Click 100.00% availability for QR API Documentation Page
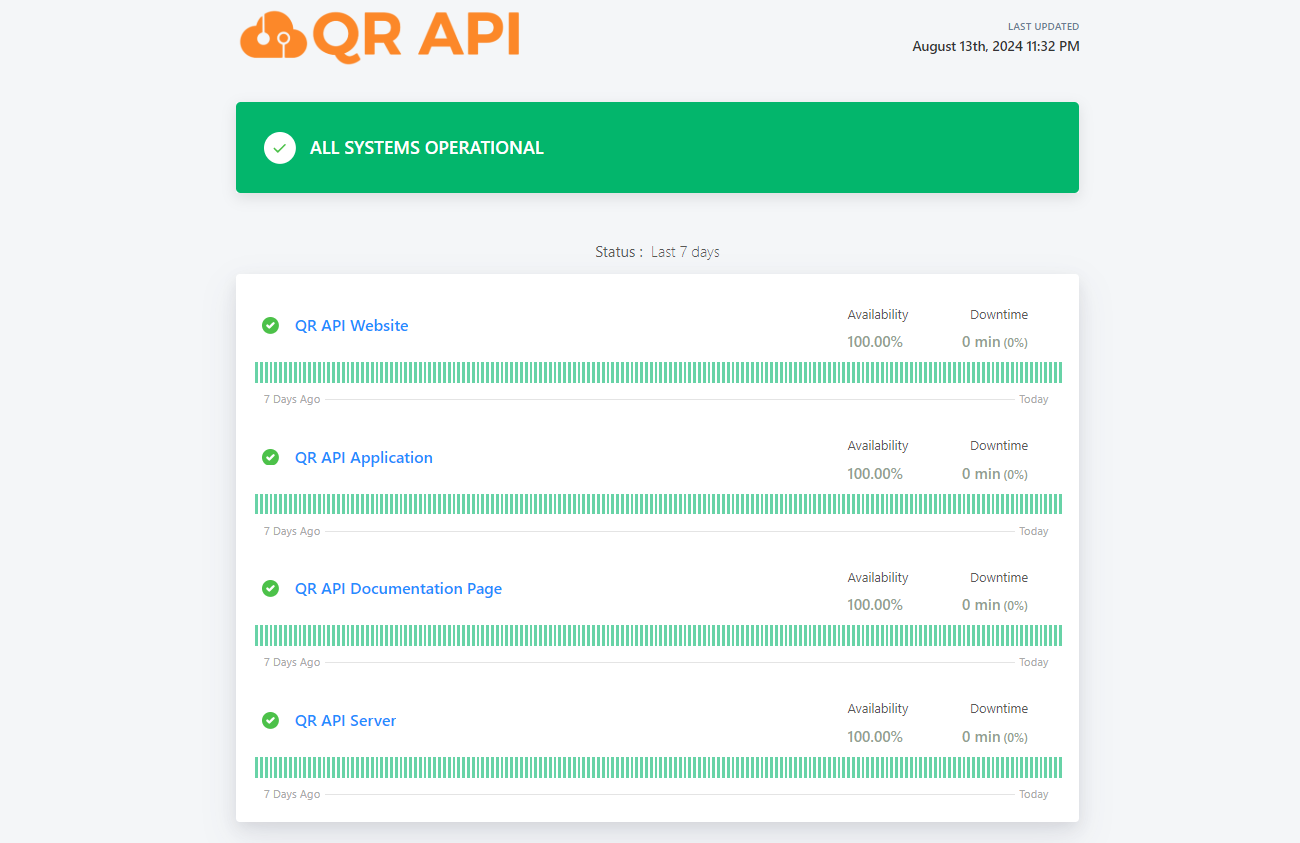This screenshot has height=843, width=1300. point(875,605)
